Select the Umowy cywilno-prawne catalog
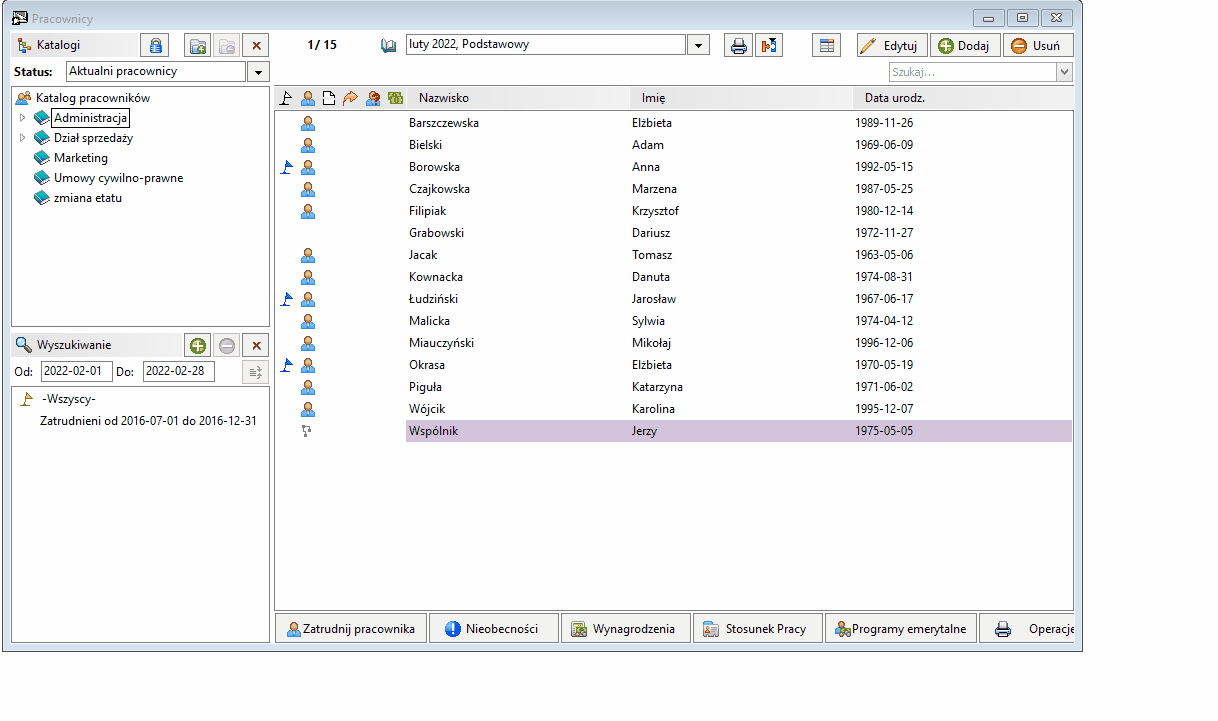Screen dimensions: 1218x721 click(118, 178)
